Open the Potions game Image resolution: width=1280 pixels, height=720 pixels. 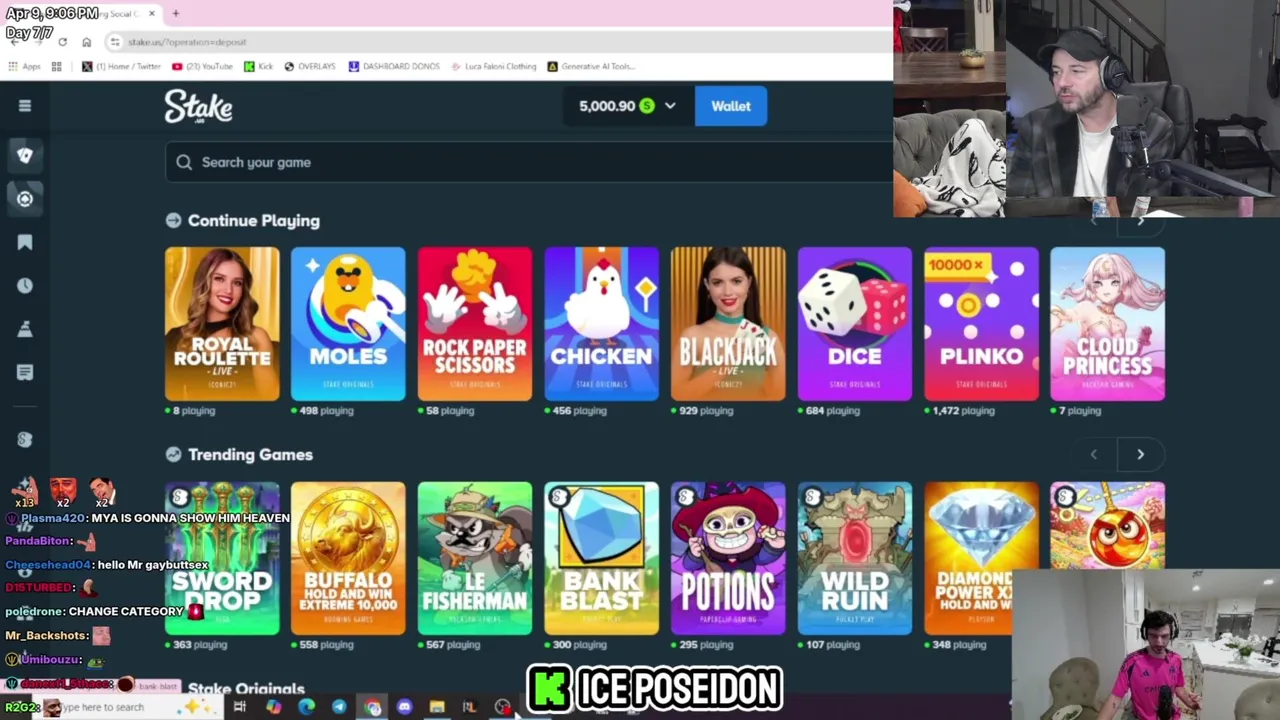click(728, 558)
